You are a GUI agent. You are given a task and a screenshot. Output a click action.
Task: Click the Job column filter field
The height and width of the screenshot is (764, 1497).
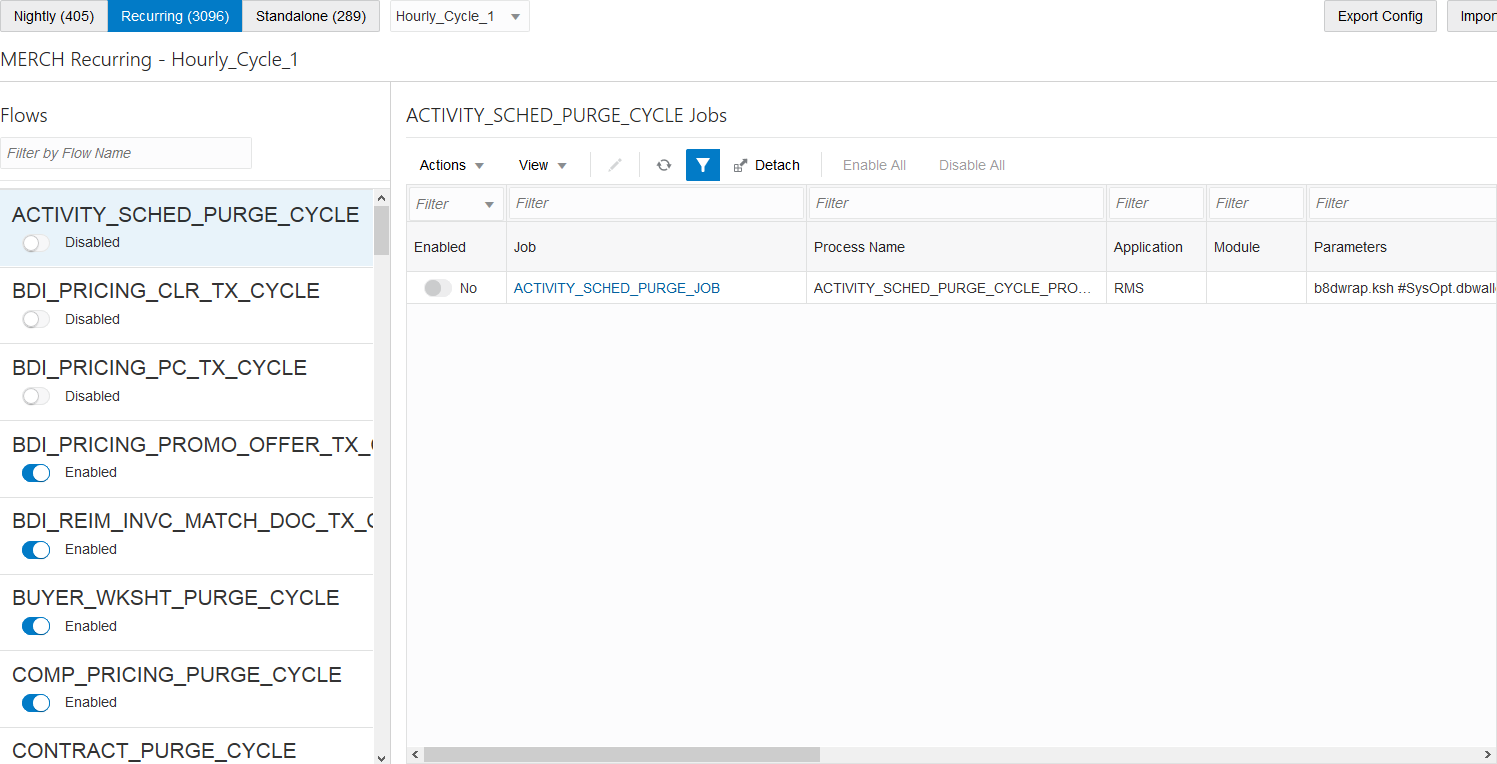(657, 203)
